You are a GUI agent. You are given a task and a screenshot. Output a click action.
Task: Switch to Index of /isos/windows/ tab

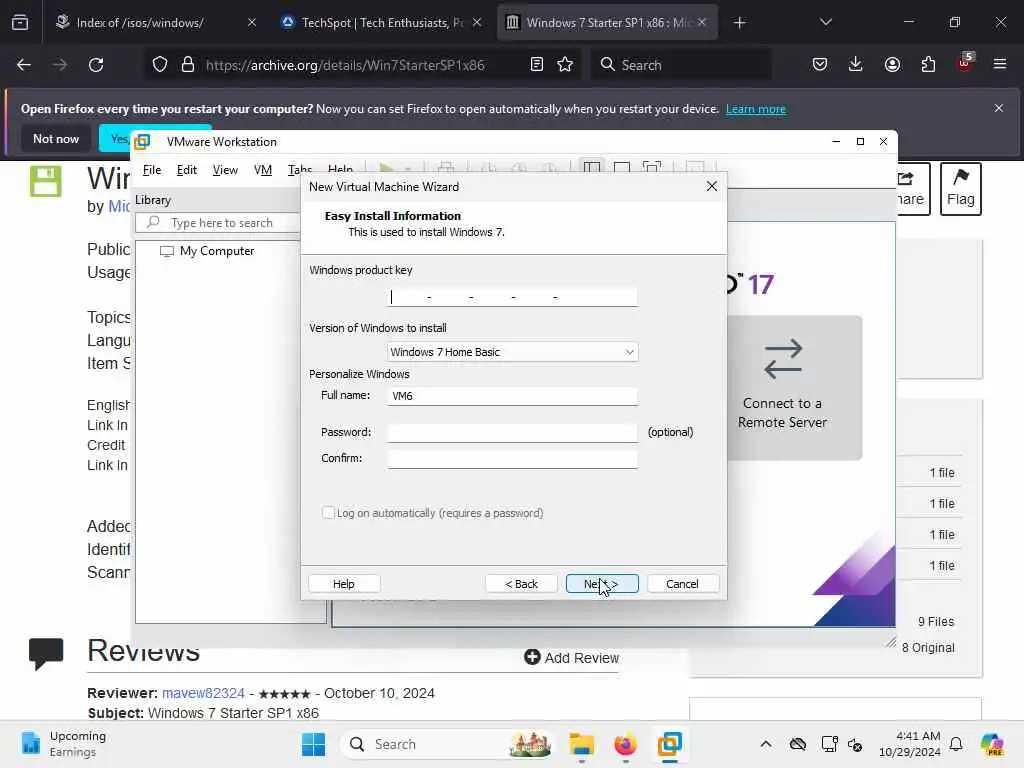pyautogui.click(x=140, y=23)
